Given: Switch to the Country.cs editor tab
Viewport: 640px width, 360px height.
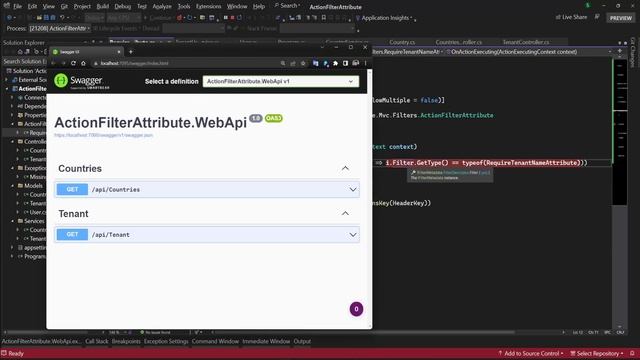Looking at the screenshot, I should click(x=402, y=42).
